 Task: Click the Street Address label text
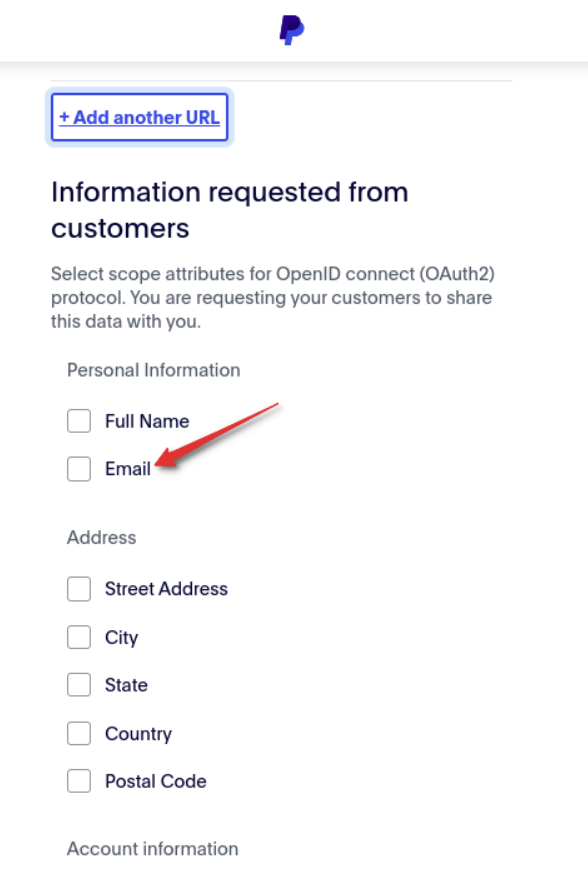(166, 589)
